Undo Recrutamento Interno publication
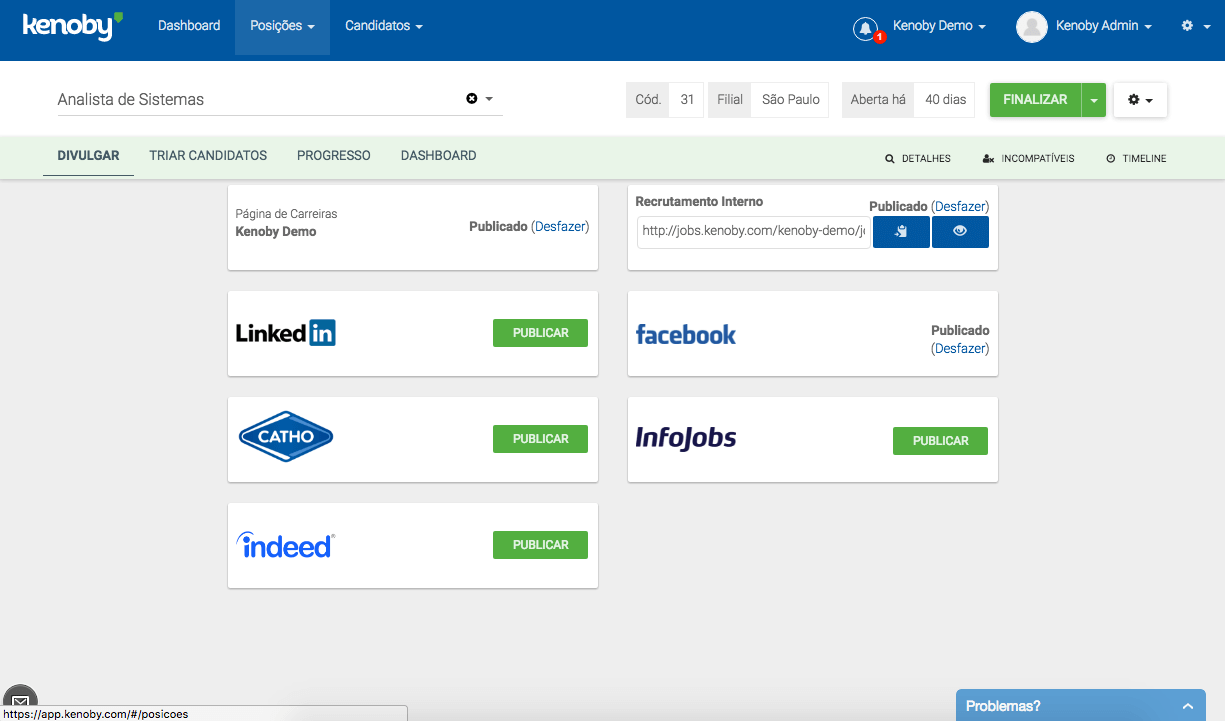Image resolution: width=1225 pixels, height=721 pixels. [x=960, y=206]
